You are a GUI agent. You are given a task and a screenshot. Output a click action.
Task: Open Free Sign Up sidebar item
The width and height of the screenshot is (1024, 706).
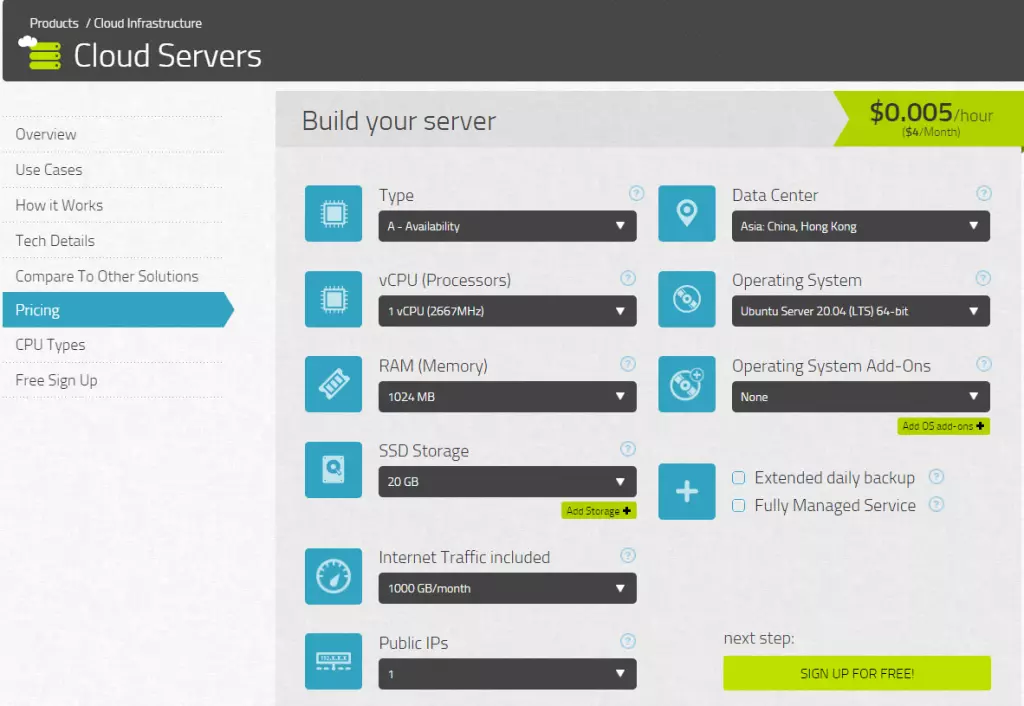pos(56,380)
